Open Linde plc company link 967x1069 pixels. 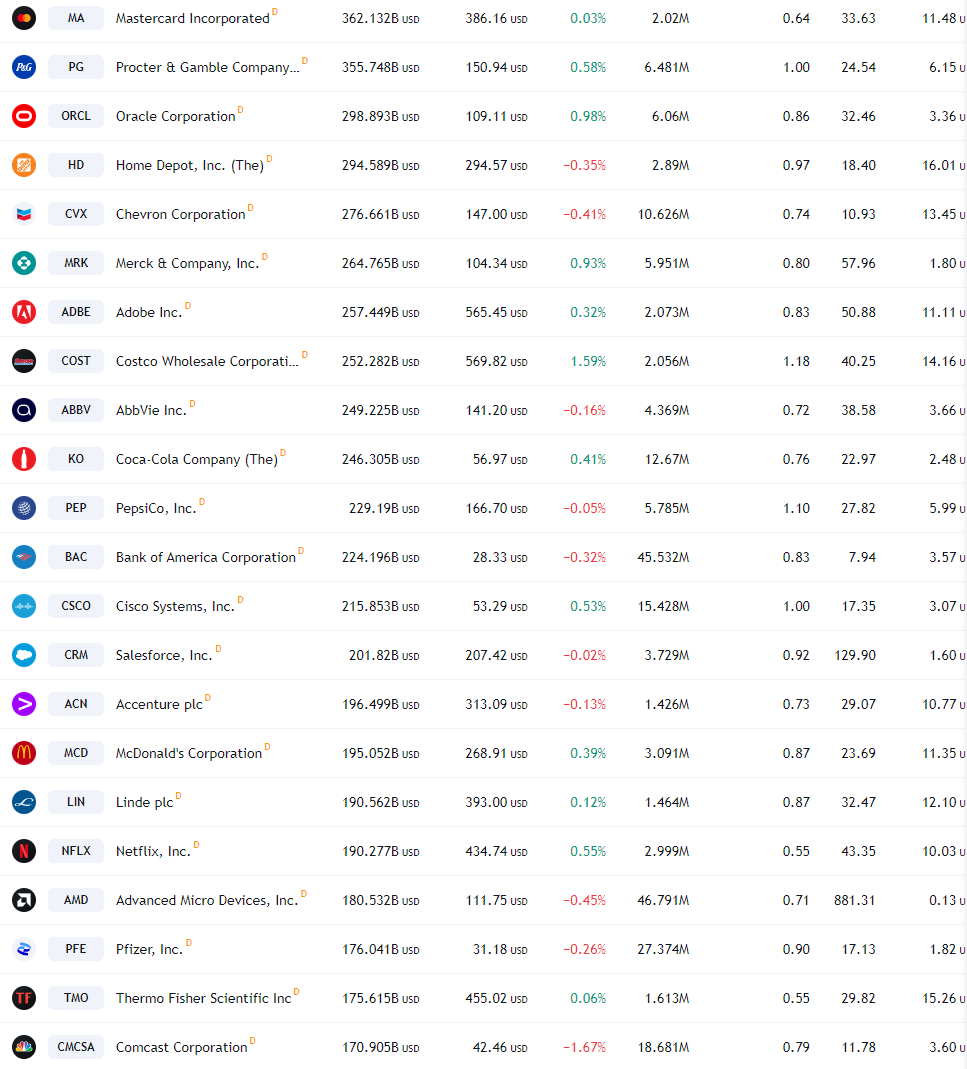pos(145,802)
